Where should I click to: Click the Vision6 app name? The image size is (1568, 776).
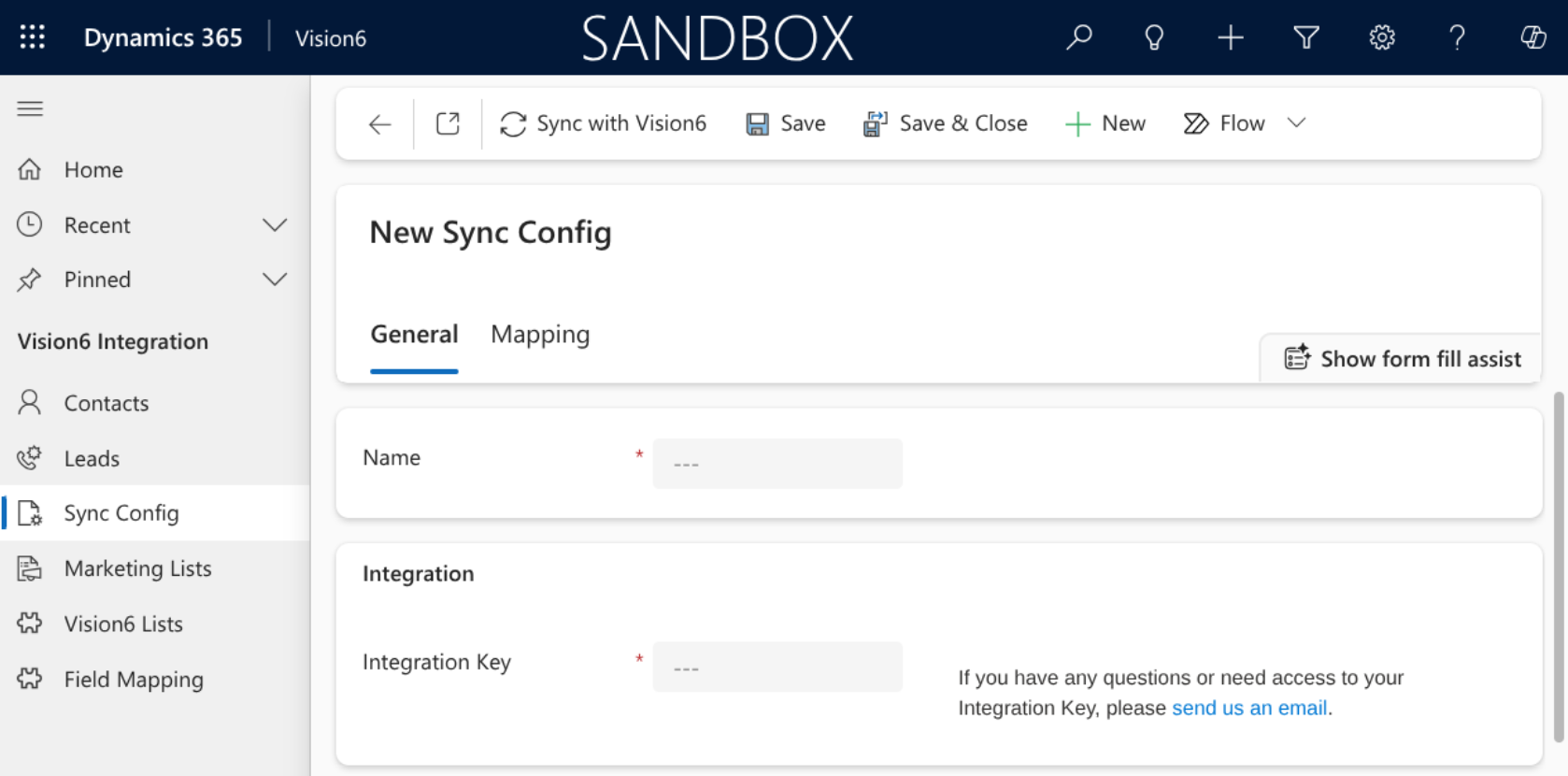click(x=331, y=38)
